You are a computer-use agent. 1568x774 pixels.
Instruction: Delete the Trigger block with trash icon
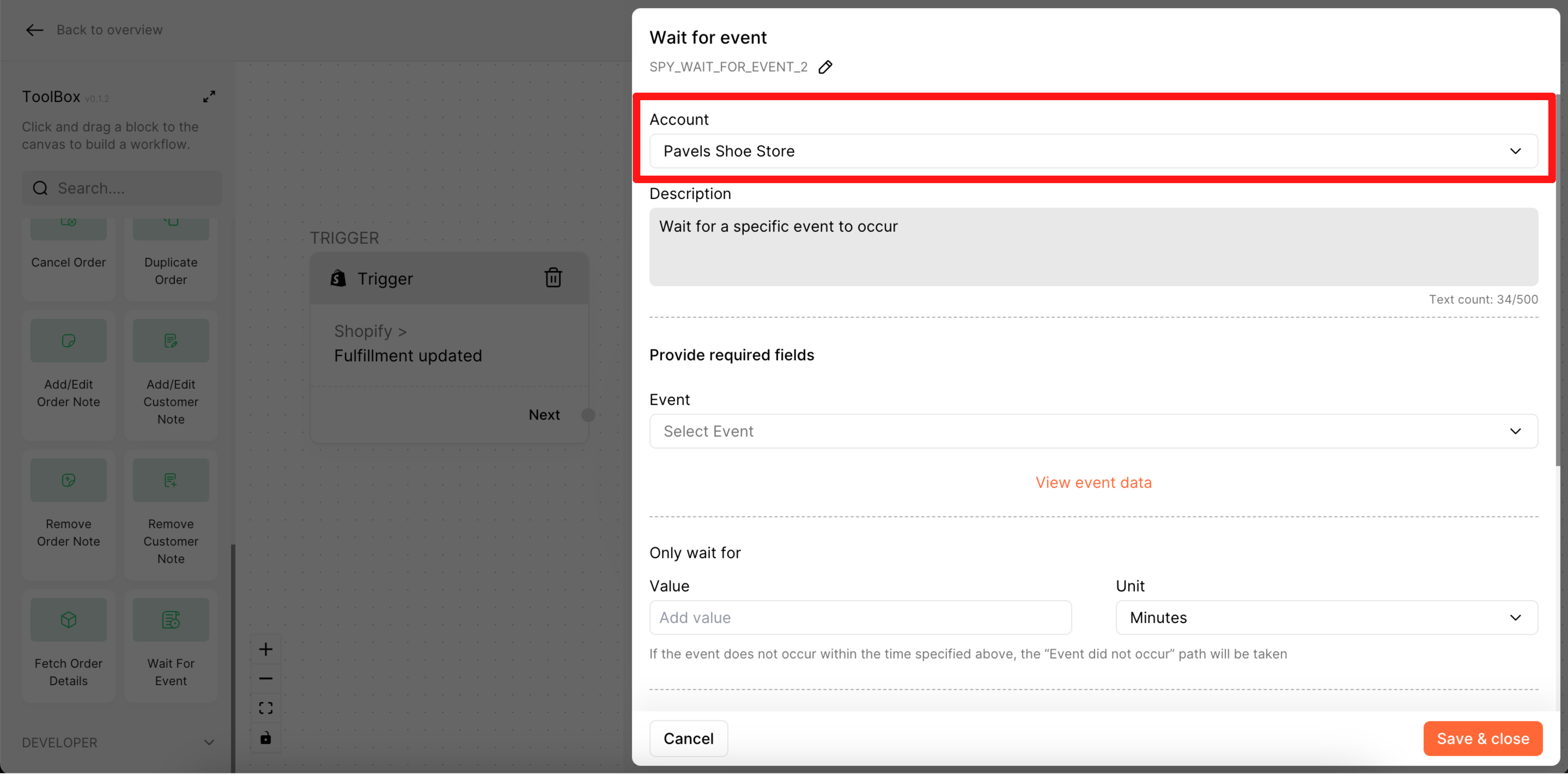[x=553, y=278]
